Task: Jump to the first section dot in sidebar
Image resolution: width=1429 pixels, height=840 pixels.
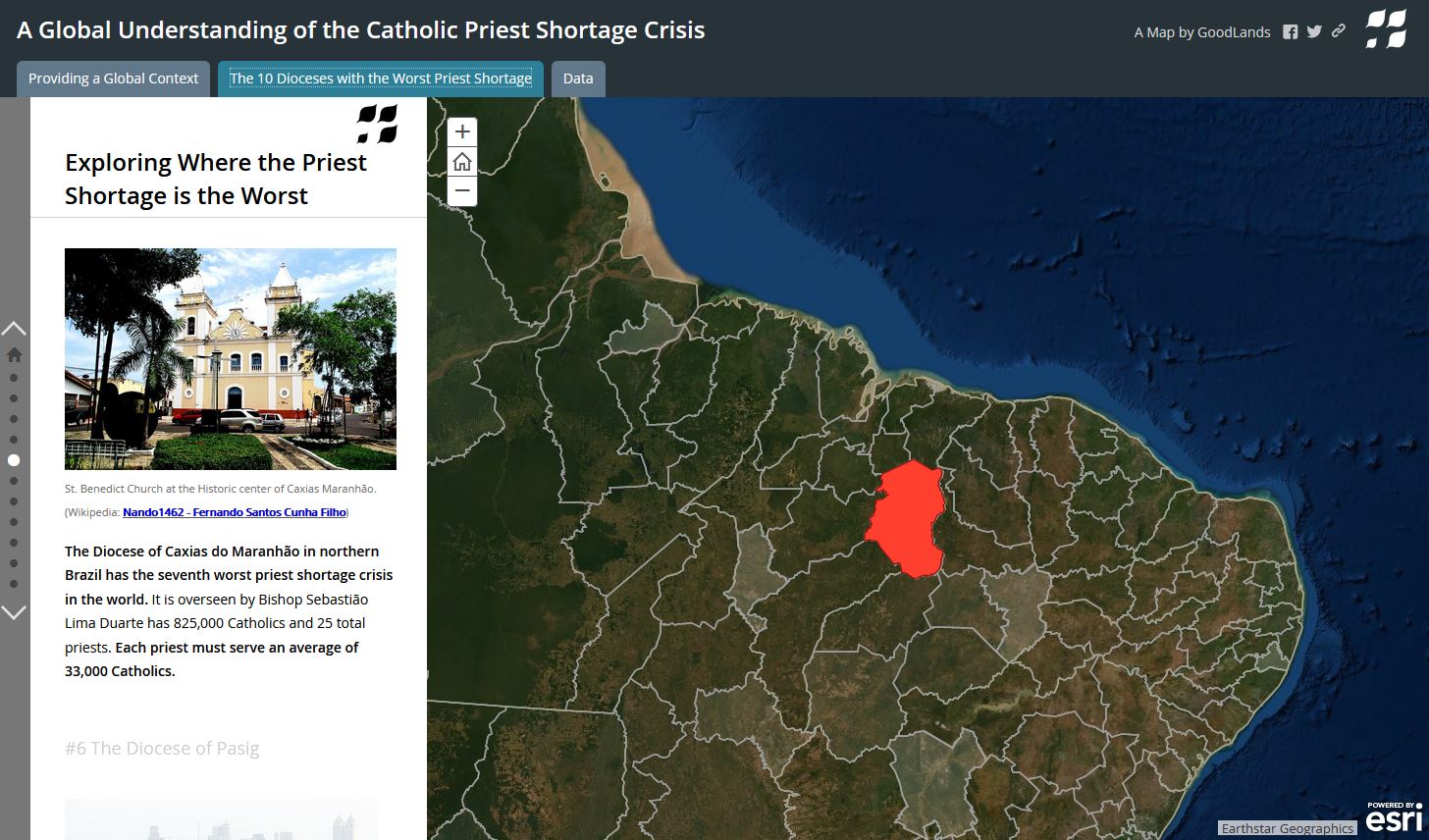Action: [x=14, y=378]
